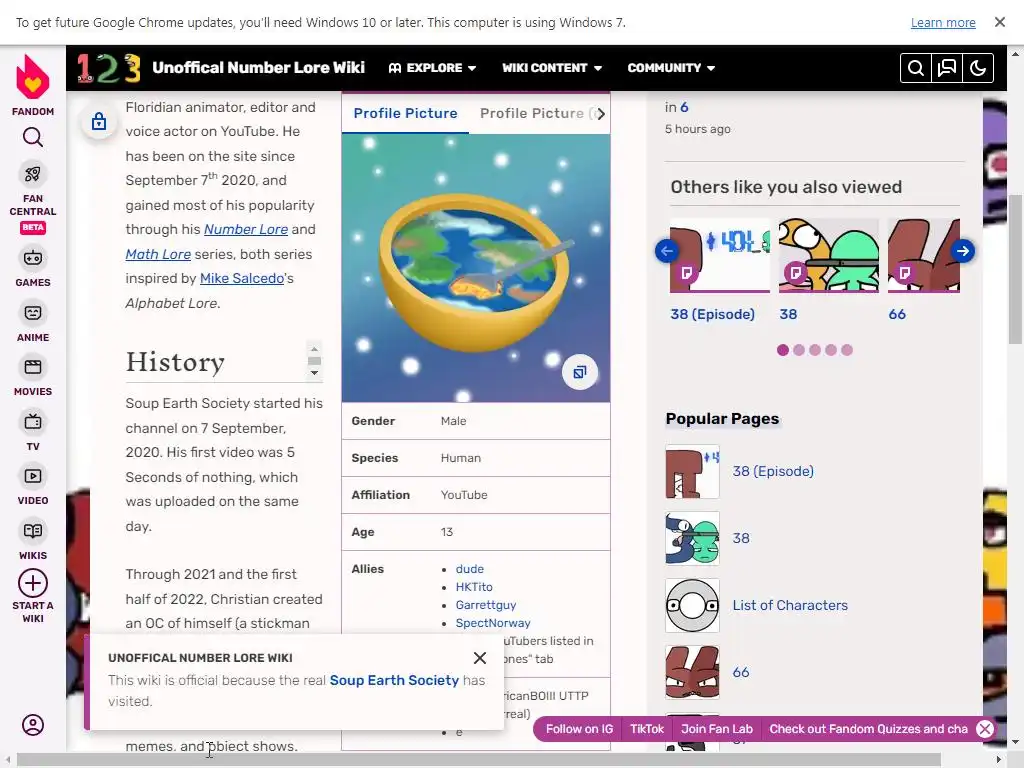1024x768 pixels.
Task: Click the 6 category link
Action: click(x=684, y=107)
